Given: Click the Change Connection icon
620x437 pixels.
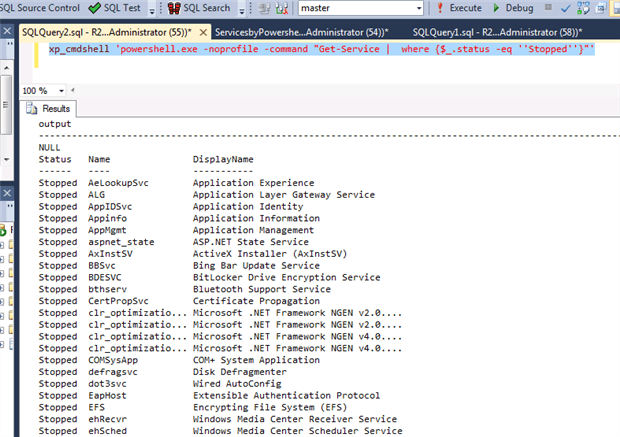Looking at the screenshot, I should [x=282, y=8].
